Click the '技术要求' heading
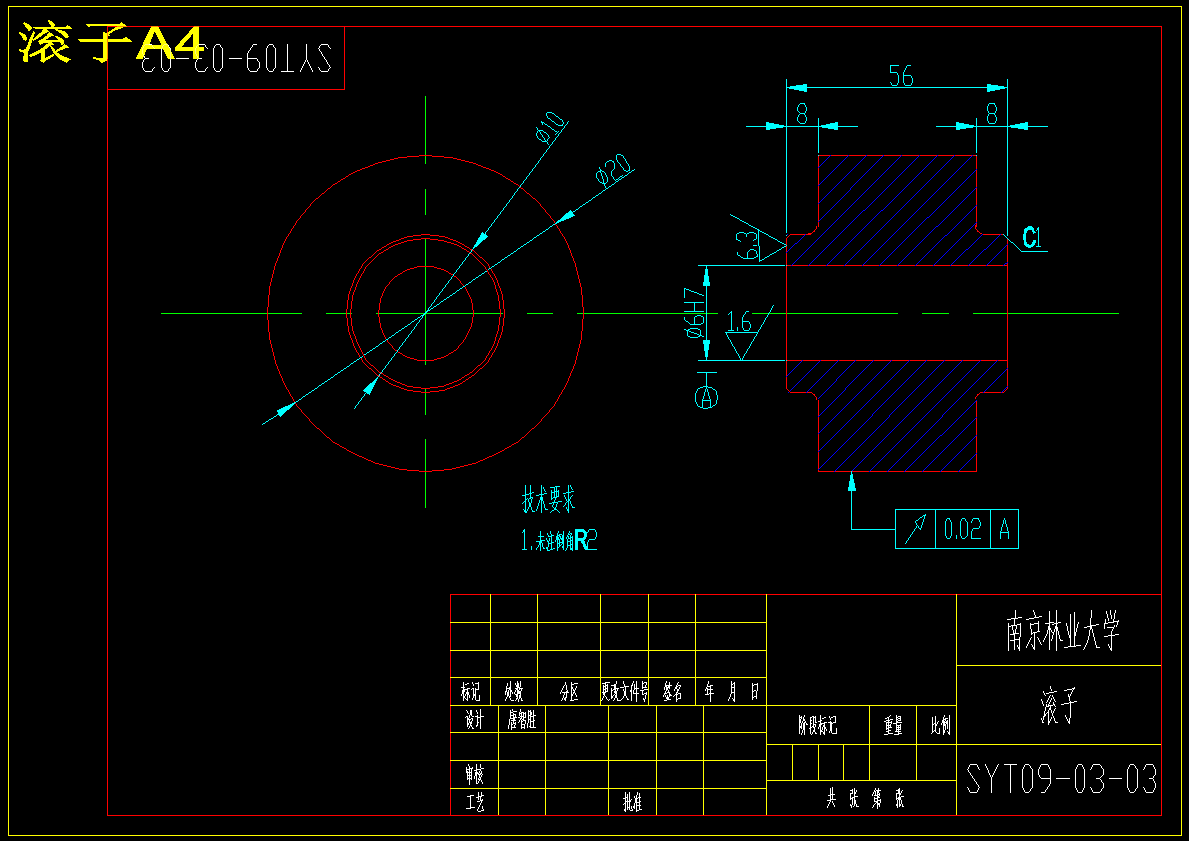The height and width of the screenshot is (841, 1189). 548,499
